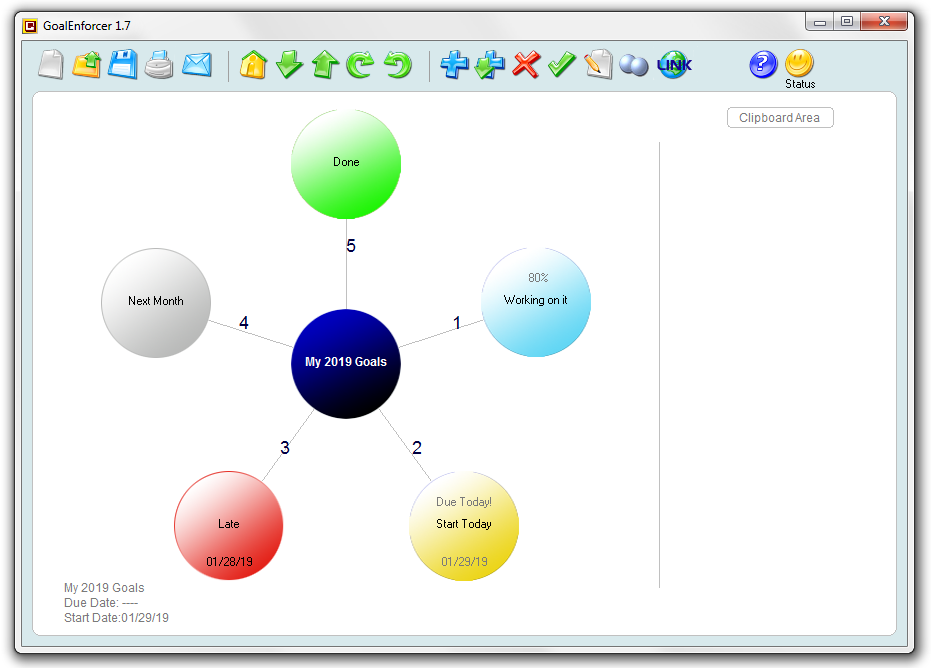Click the green up arrow icon
The height and width of the screenshot is (668, 931).
coord(326,65)
